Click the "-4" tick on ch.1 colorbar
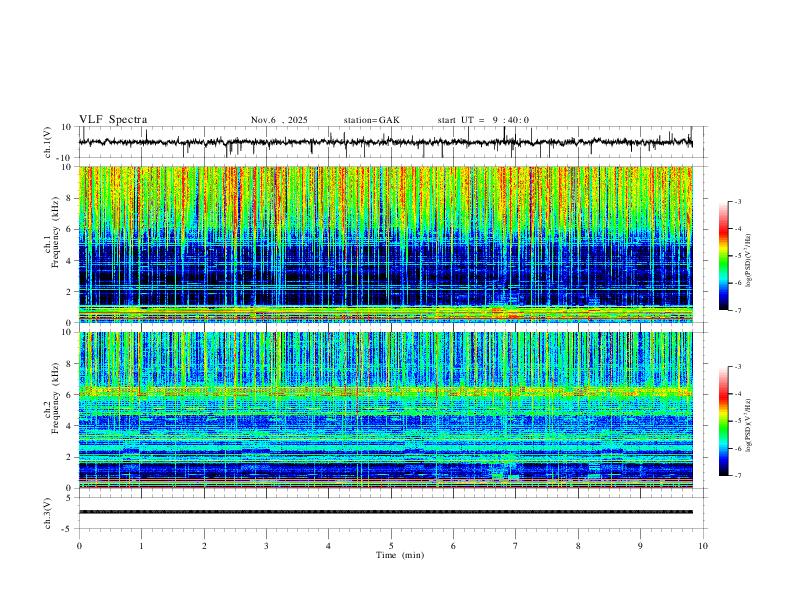 click(738, 229)
